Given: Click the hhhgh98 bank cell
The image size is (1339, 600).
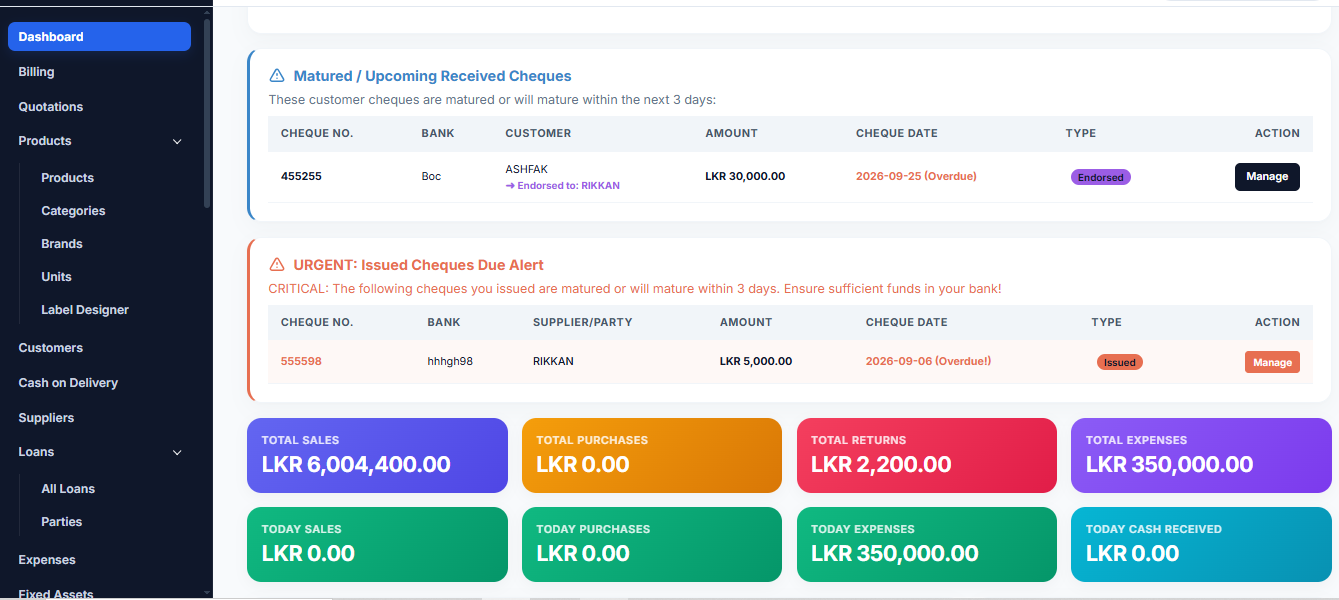Looking at the screenshot, I should [x=450, y=361].
